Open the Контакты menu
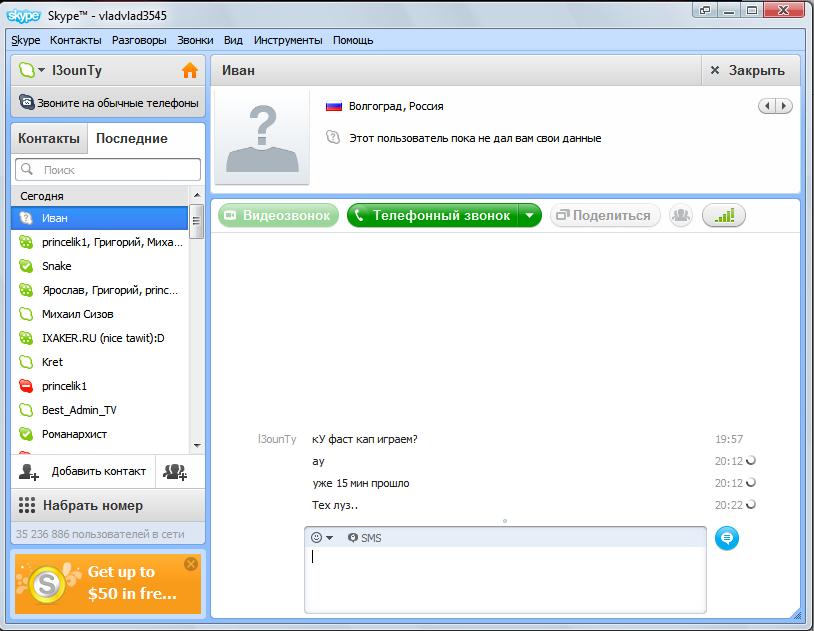The height and width of the screenshot is (631, 814). (76, 40)
